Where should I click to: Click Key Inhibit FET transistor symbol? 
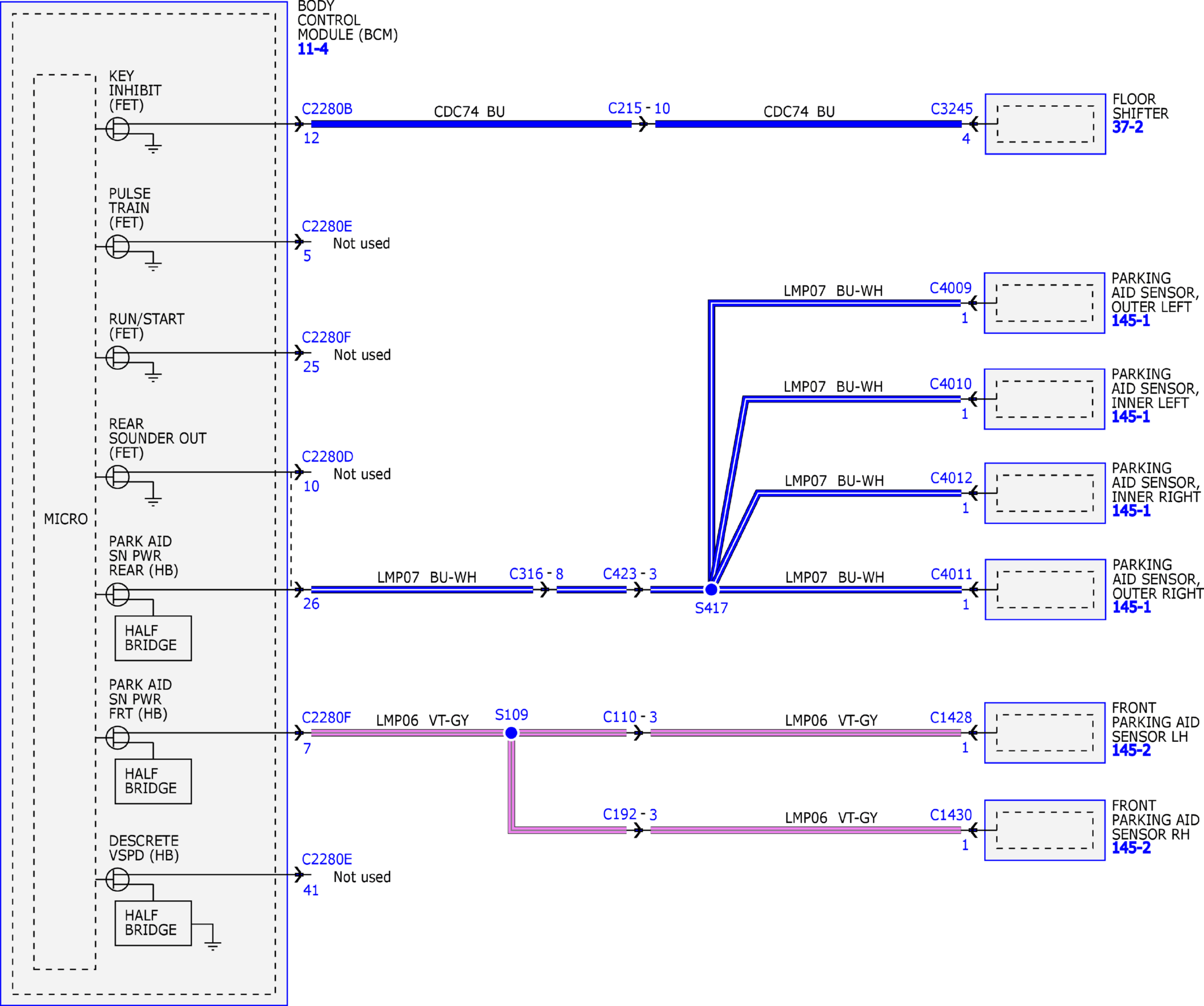tap(118, 128)
